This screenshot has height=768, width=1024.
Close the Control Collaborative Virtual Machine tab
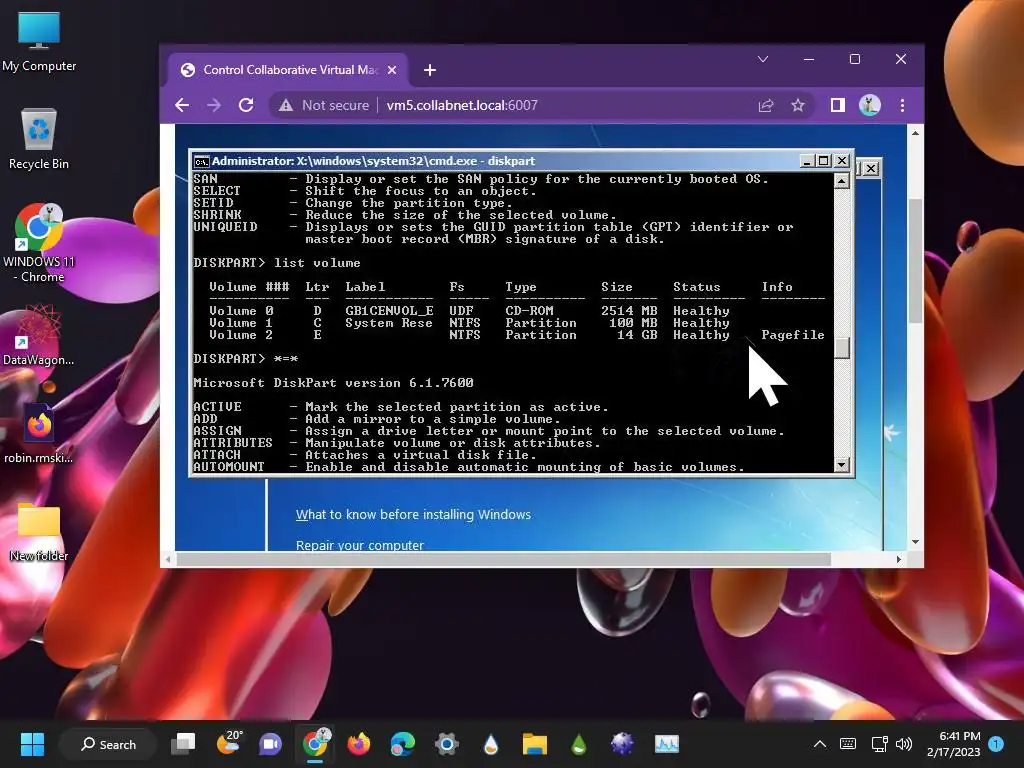click(392, 70)
